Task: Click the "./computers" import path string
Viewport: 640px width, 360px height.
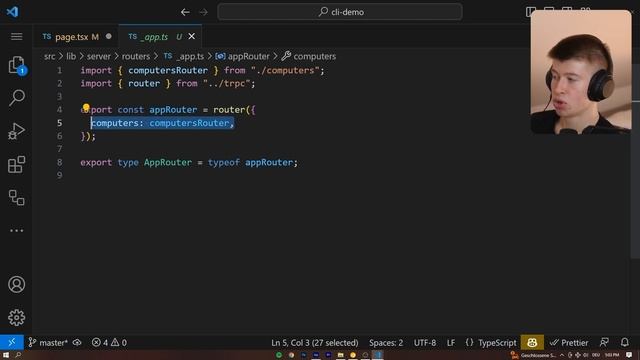Action: click(285, 70)
